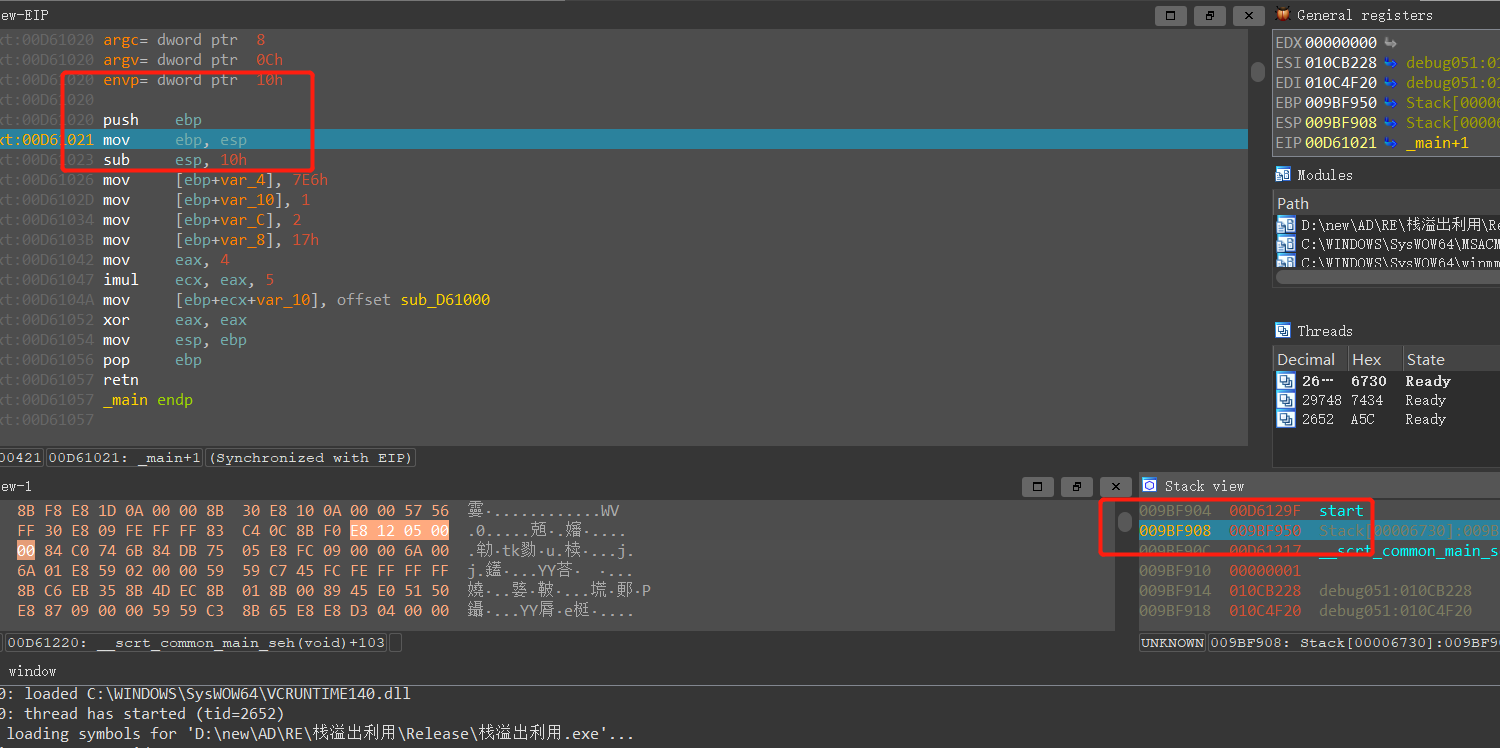Follow the blue arrow beside EBP value

(x=1390, y=103)
